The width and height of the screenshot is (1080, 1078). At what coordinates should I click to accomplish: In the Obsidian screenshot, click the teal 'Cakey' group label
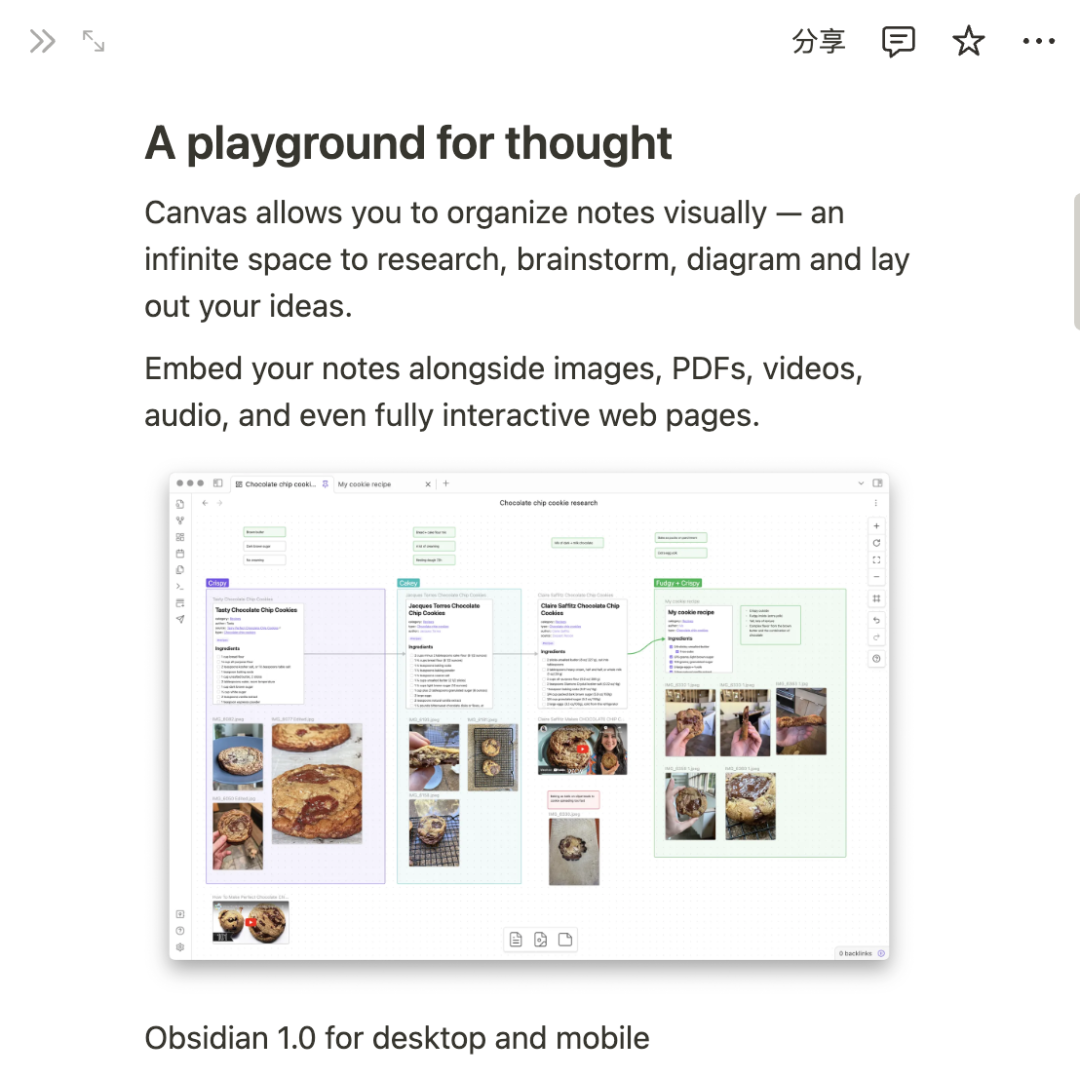408,583
